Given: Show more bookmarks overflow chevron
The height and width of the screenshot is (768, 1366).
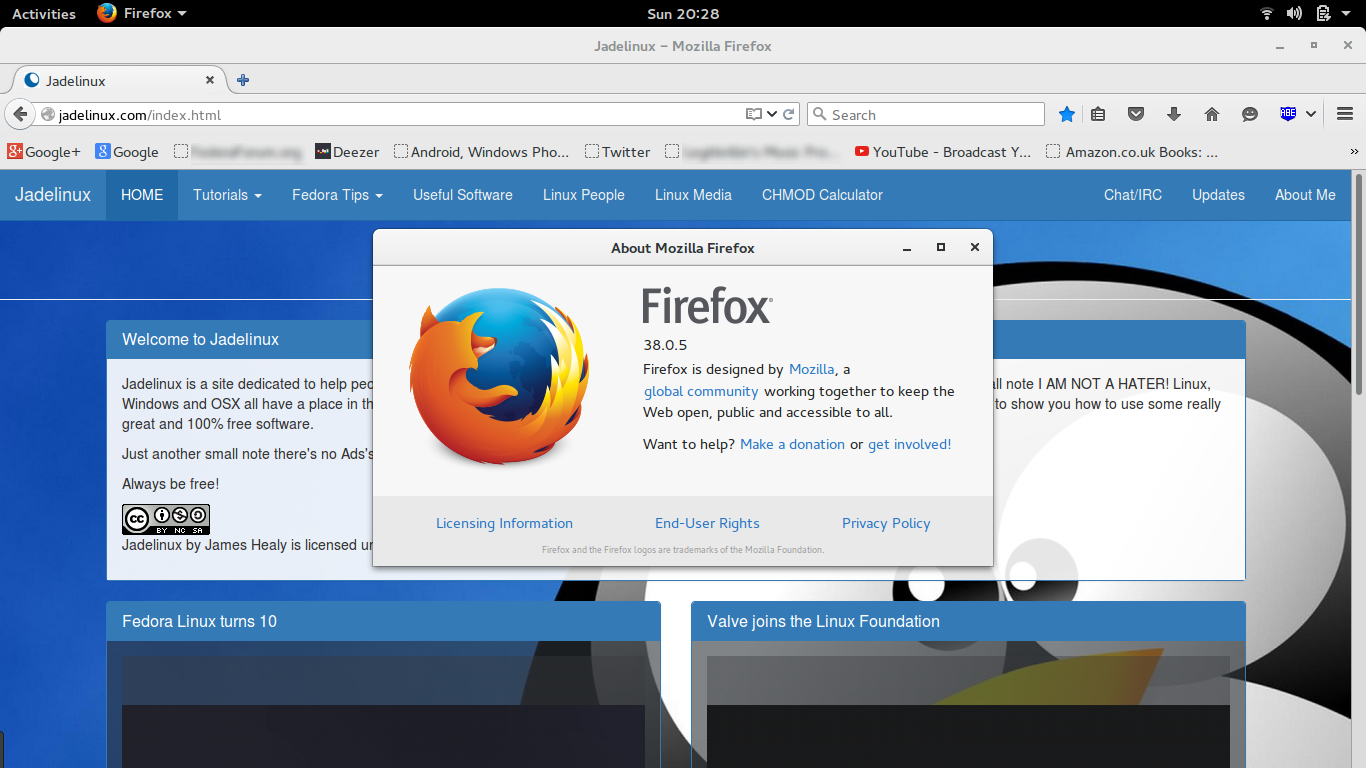Looking at the screenshot, I should coord(1355,152).
